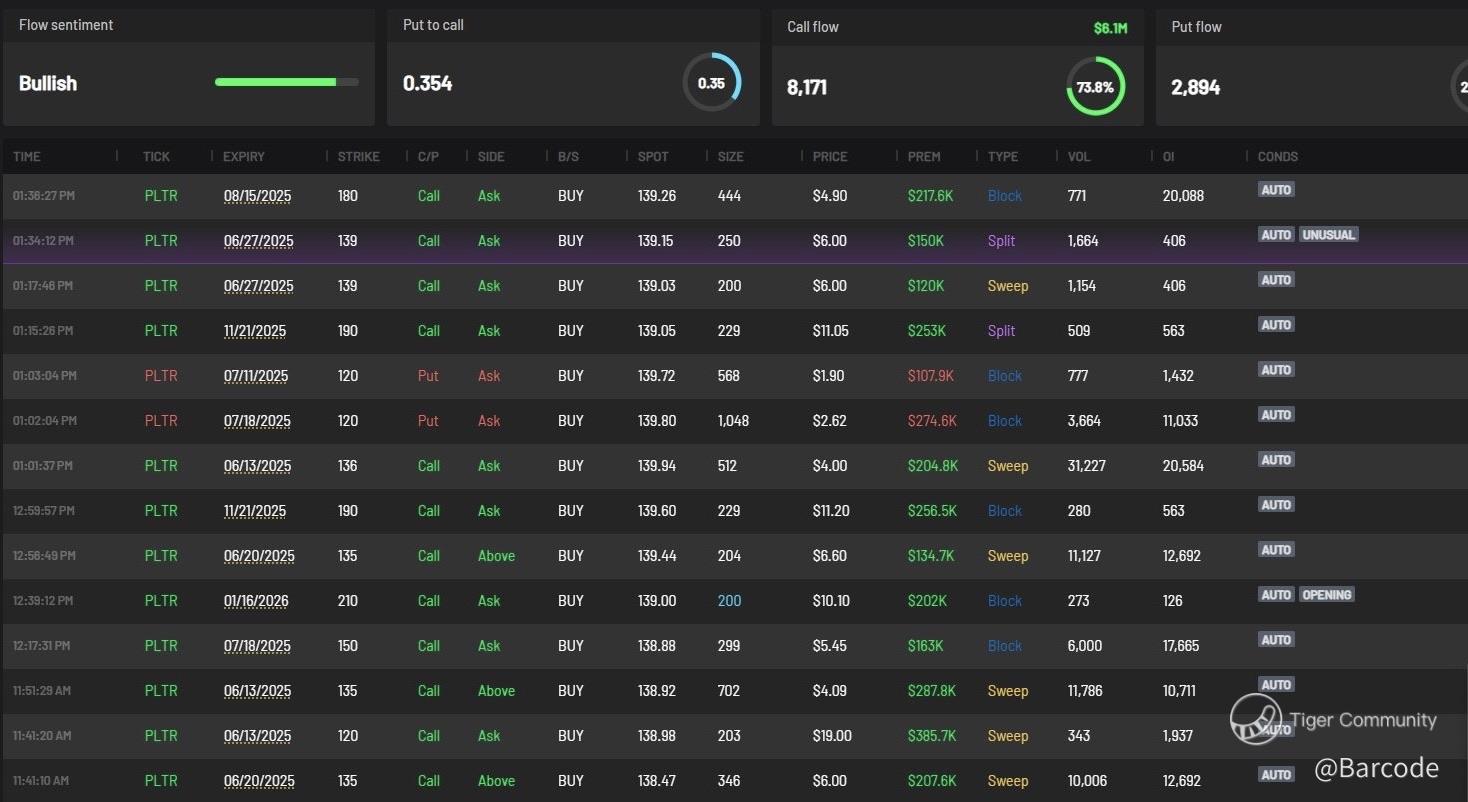
Task: Sort by the PREM column header
Action: 924,157
